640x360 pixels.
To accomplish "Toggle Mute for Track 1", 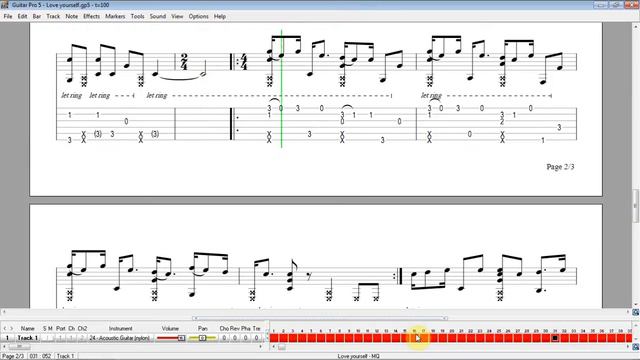I will point(52,338).
